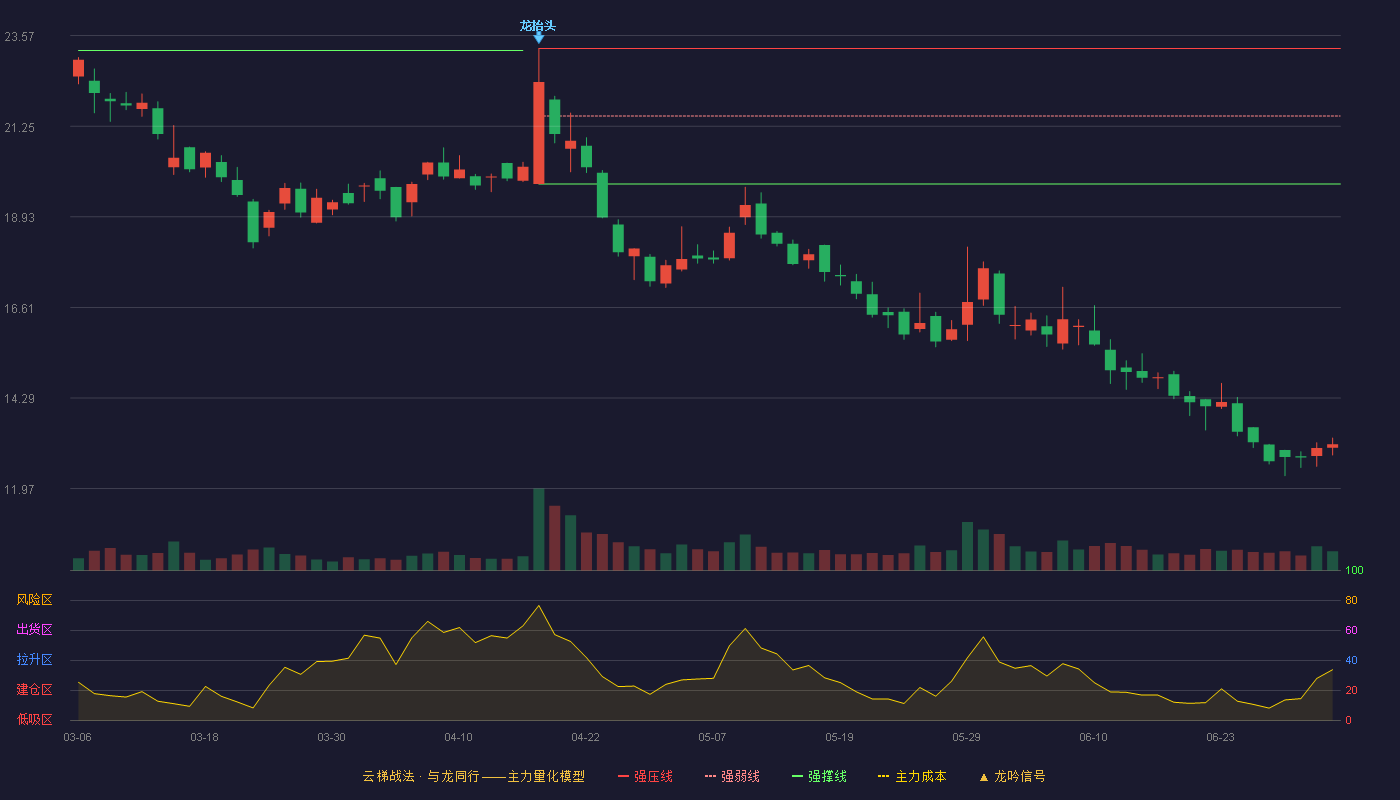The image size is (1400, 800).
Task: Click the 低吸区 zone label
Action: coord(34,719)
